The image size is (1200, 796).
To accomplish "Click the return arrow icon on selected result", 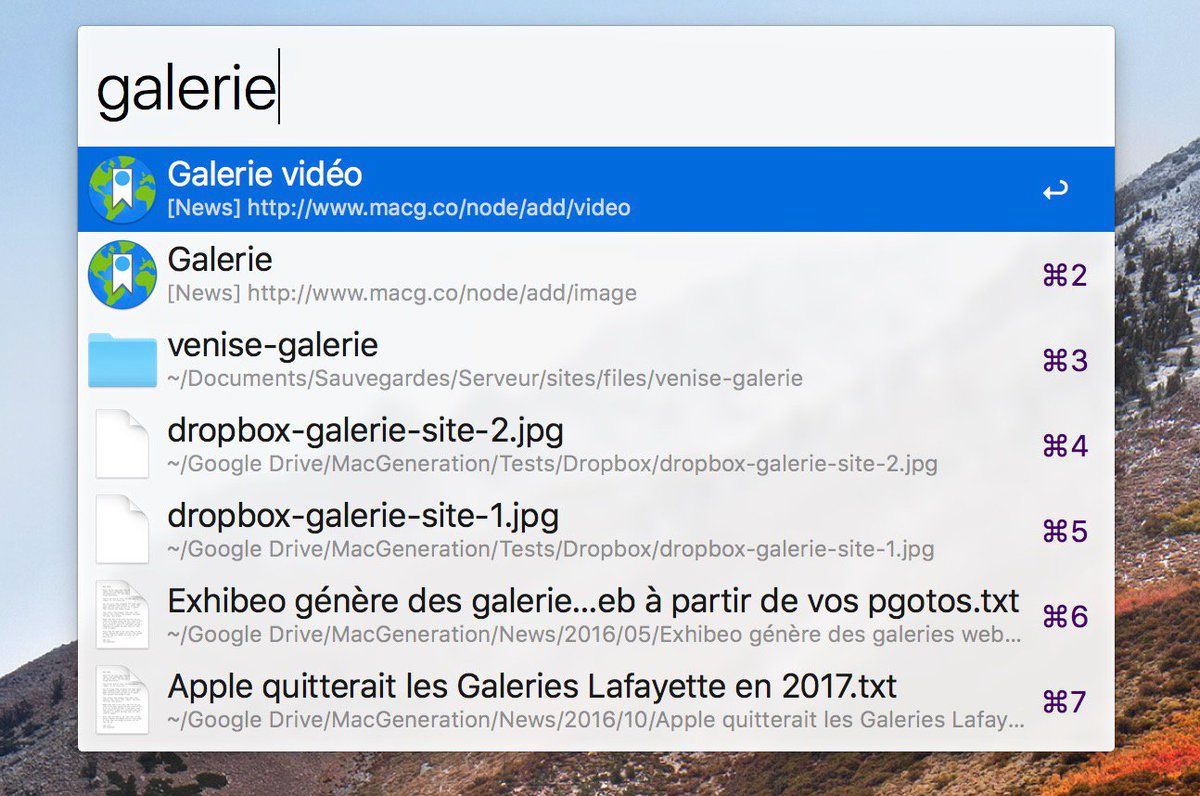I will click(1055, 190).
